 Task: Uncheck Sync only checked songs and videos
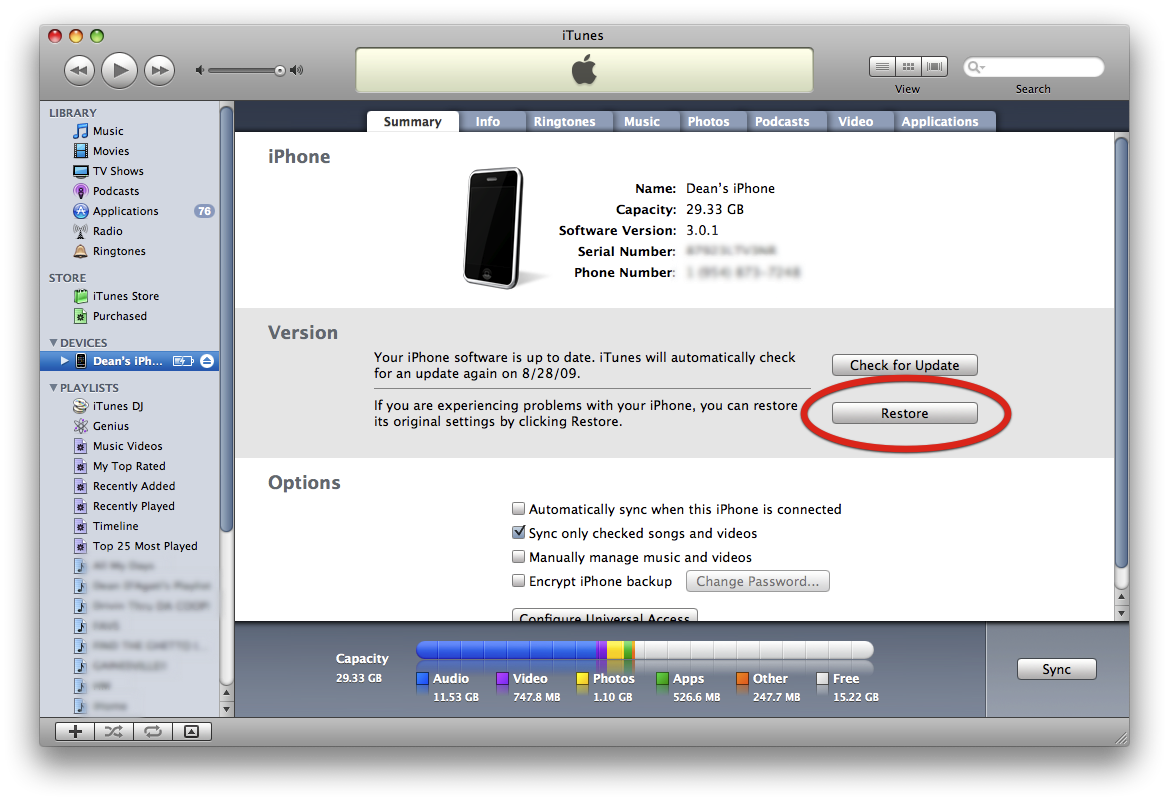coord(518,533)
